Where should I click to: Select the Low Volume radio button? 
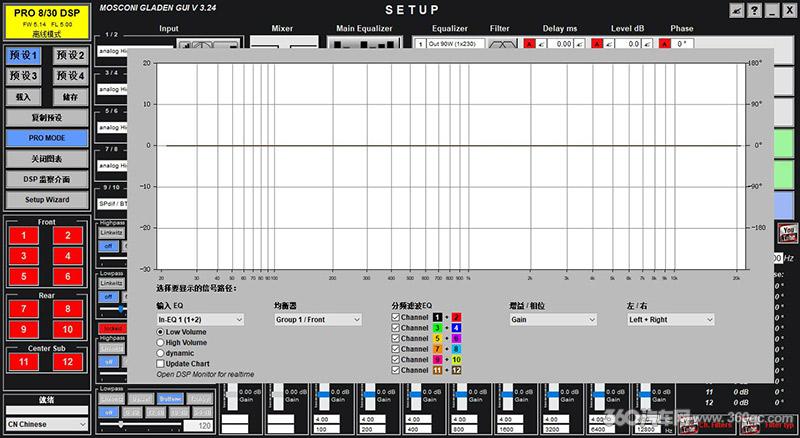tap(160, 332)
